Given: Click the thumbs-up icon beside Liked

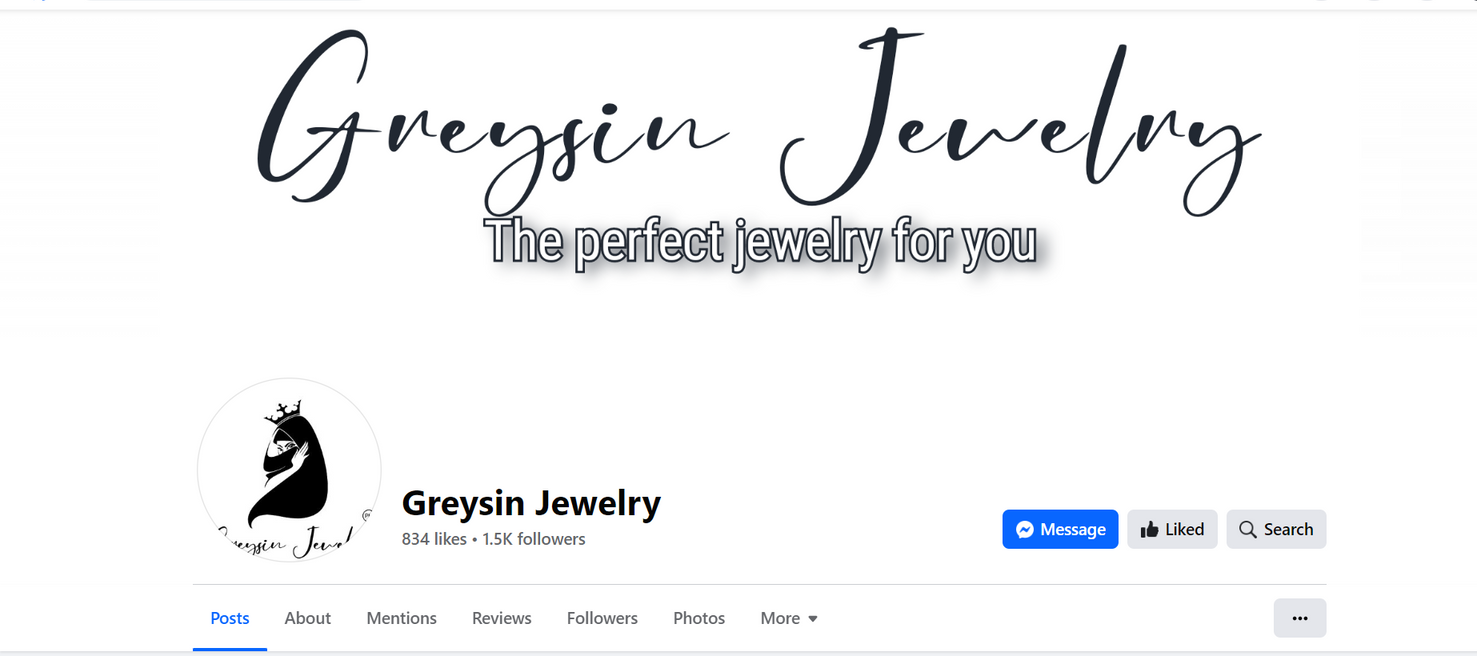Looking at the screenshot, I should pos(1149,530).
